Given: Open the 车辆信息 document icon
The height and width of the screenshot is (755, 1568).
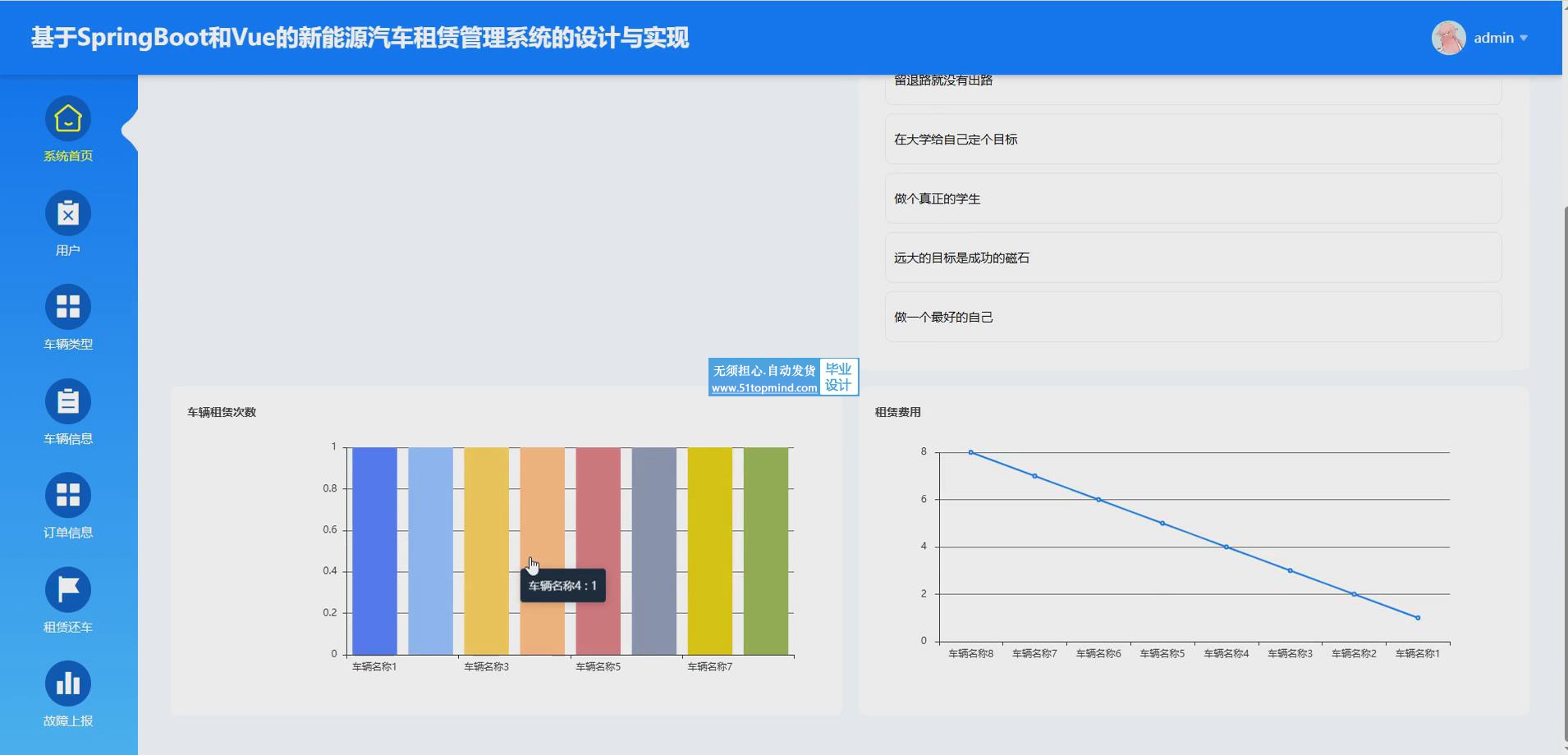Looking at the screenshot, I should pyautogui.click(x=67, y=401).
